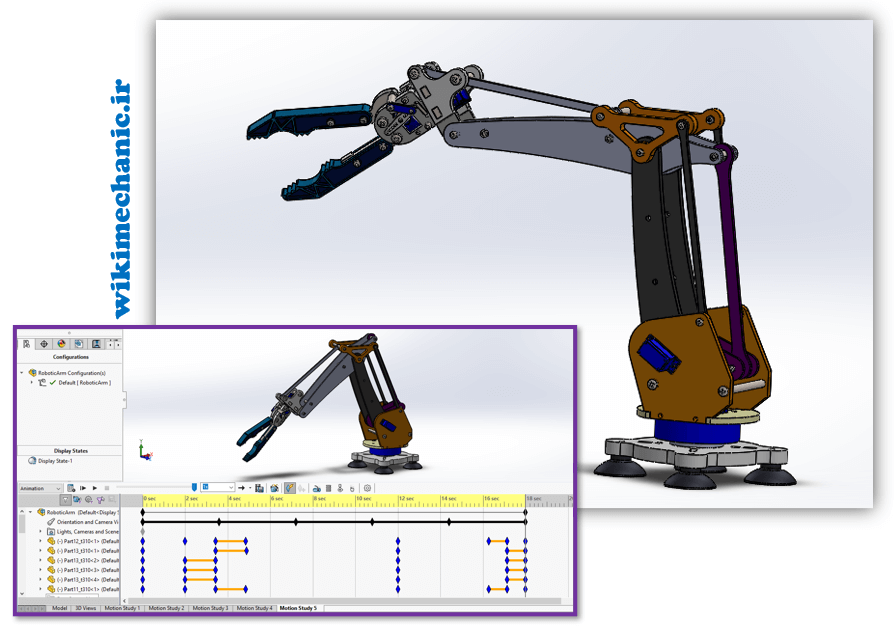Expand the Part11_t310<1> tree node
896x629 pixels.
pos(41,588)
